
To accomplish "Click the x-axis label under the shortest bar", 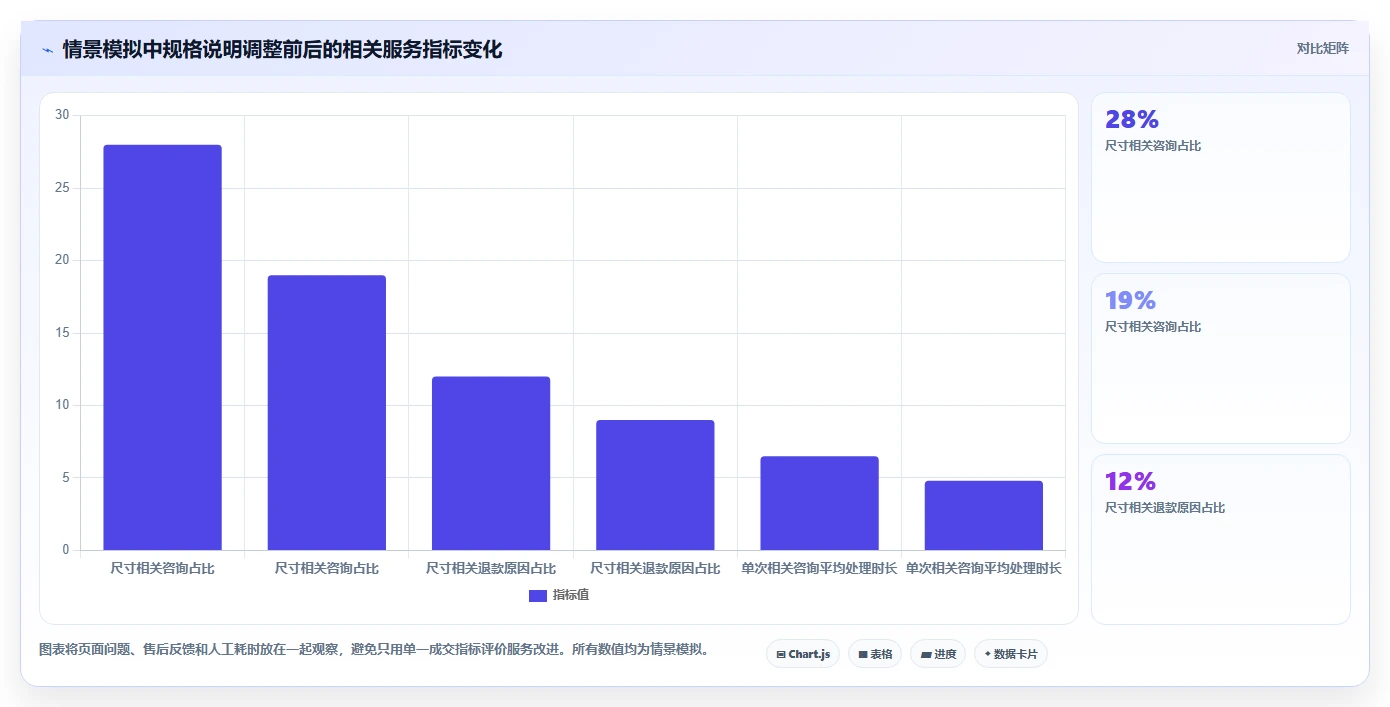I will click(984, 568).
